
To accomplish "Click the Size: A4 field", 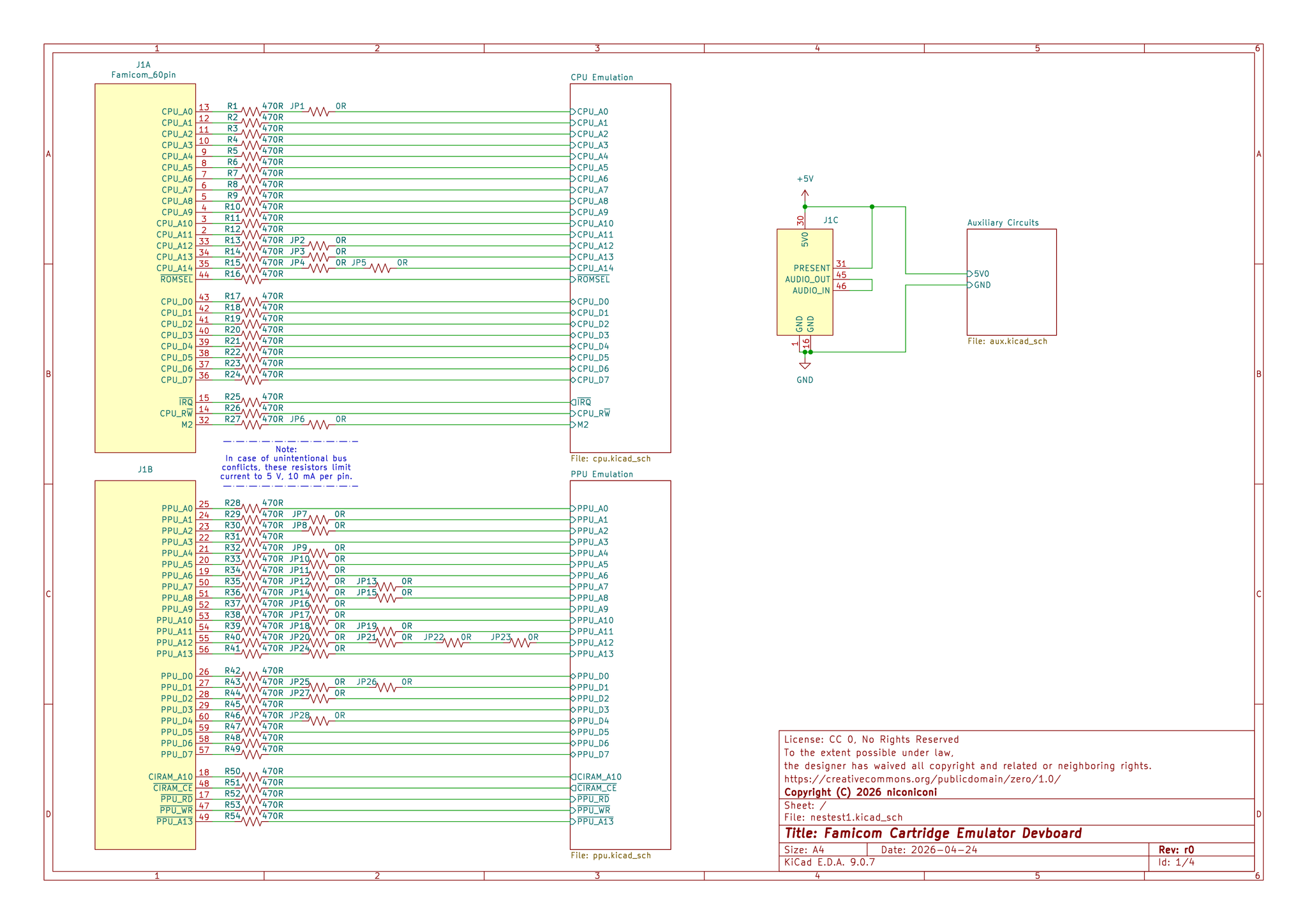I will [804, 850].
